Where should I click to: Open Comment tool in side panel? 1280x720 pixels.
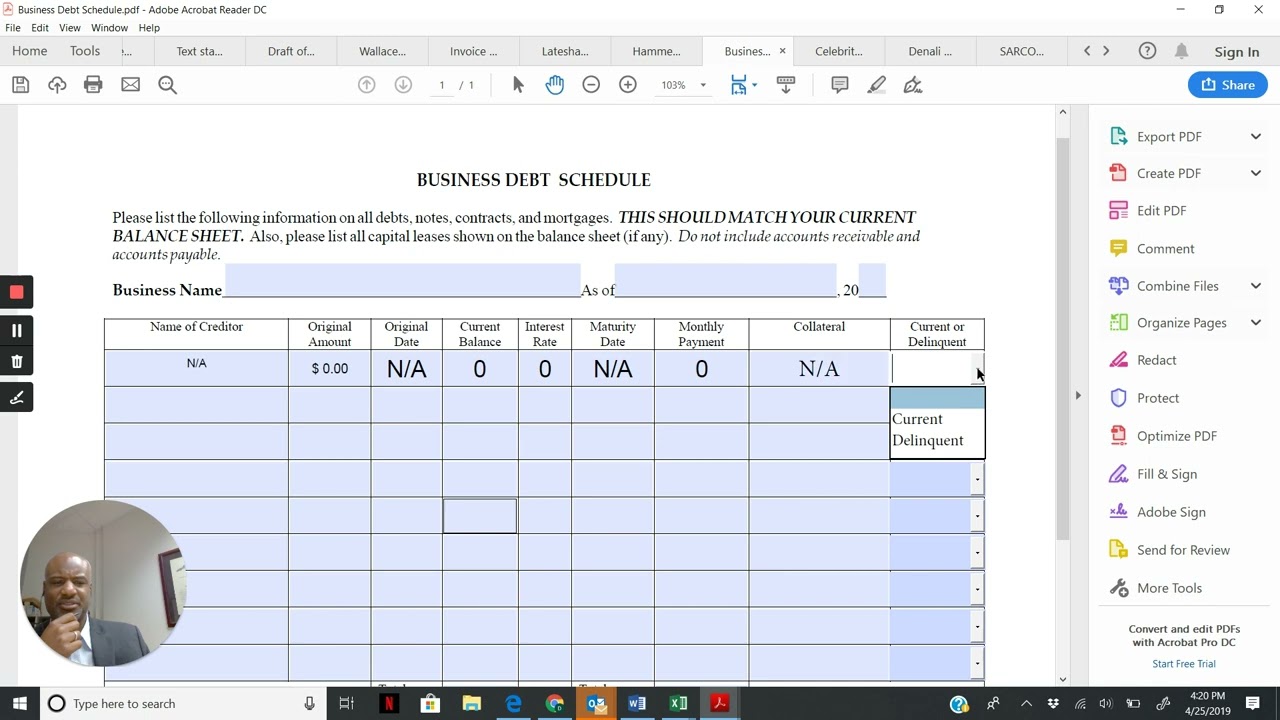[x=1165, y=249]
